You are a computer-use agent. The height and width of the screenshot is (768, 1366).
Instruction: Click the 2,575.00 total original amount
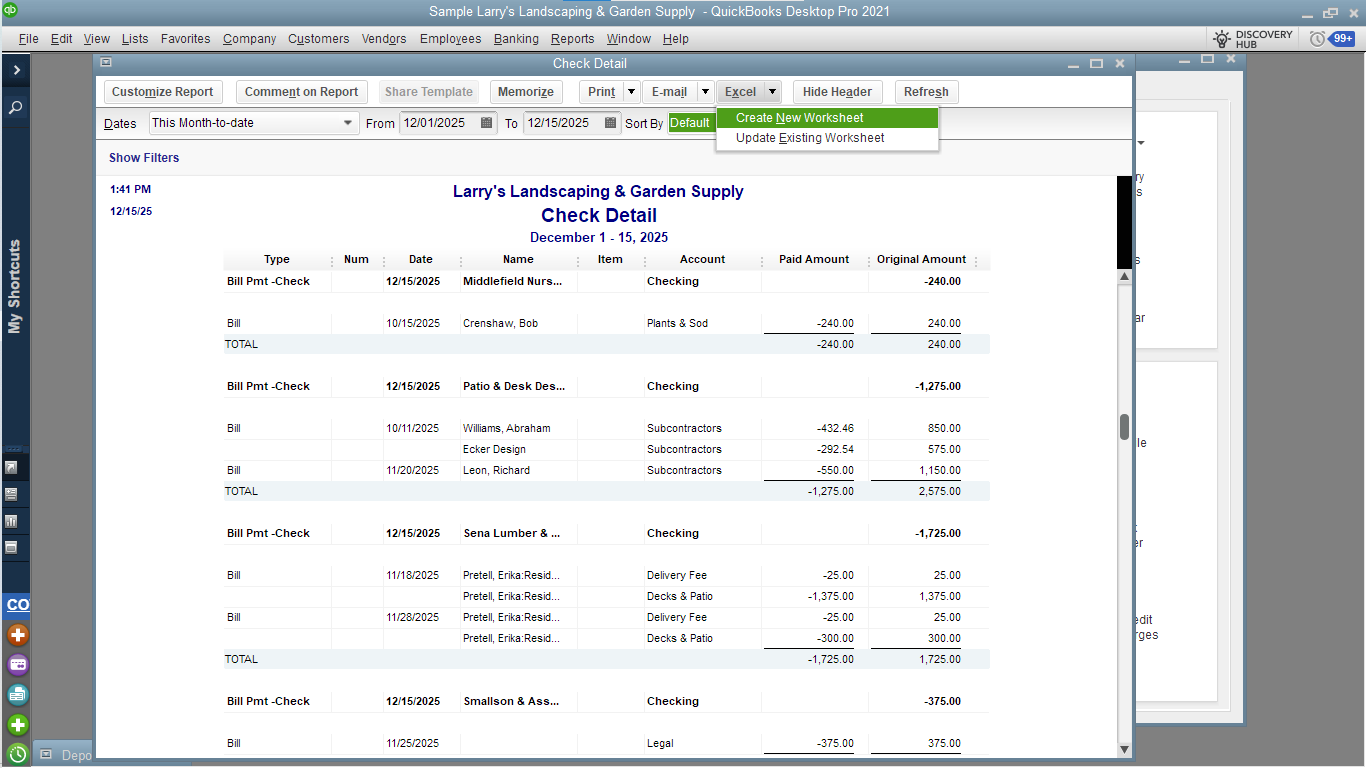click(938, 492)
